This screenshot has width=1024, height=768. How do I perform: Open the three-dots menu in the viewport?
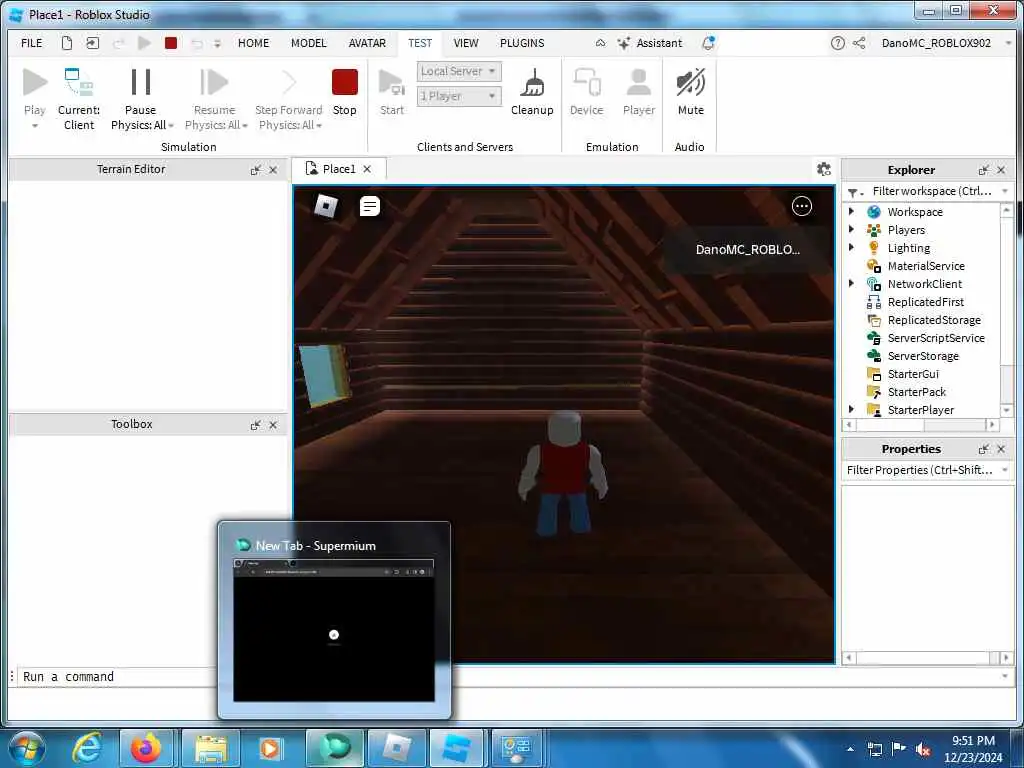click(x=801, y=206)
